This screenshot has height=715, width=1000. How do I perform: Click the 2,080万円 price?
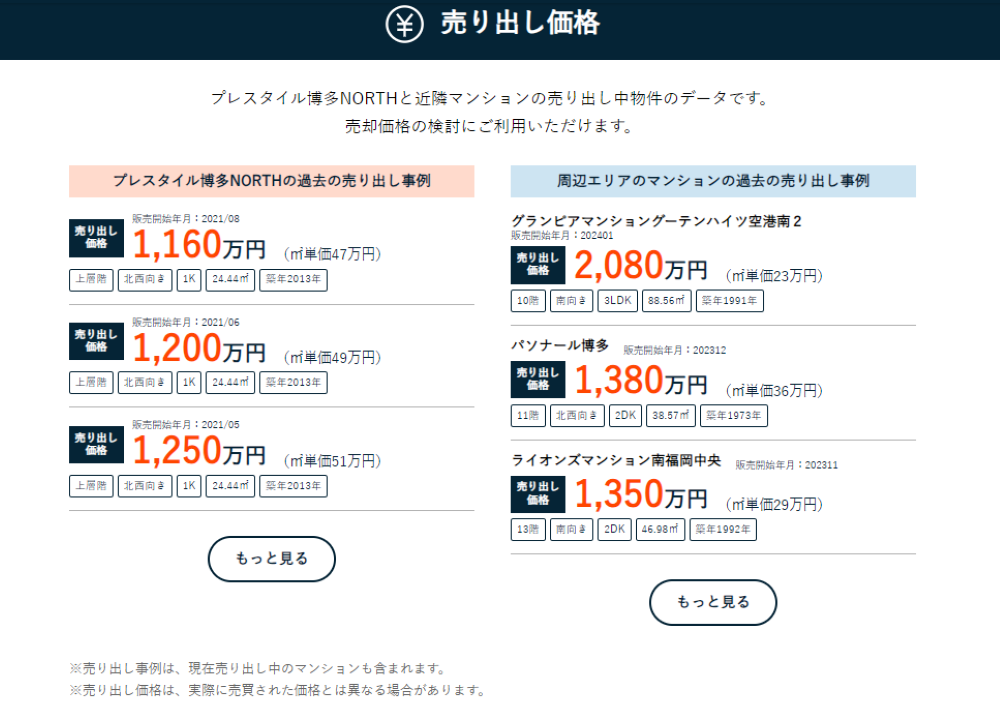pos(641,266)
